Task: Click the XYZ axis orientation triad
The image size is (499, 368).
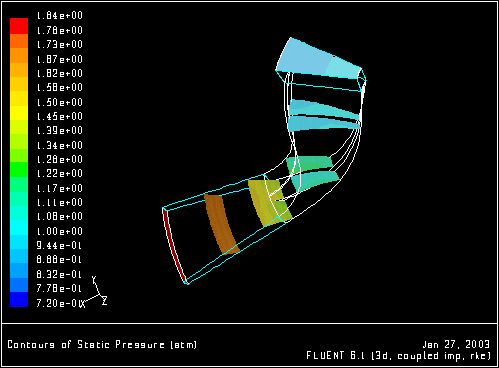Action: (x=95, y=292)
